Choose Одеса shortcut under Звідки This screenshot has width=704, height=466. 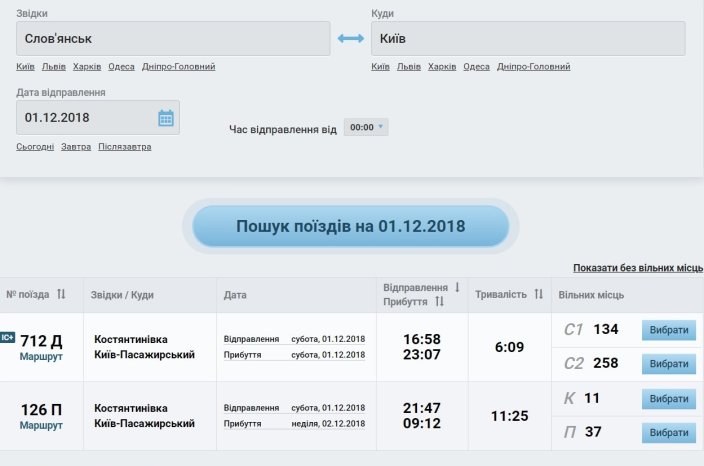coord(121,66)
